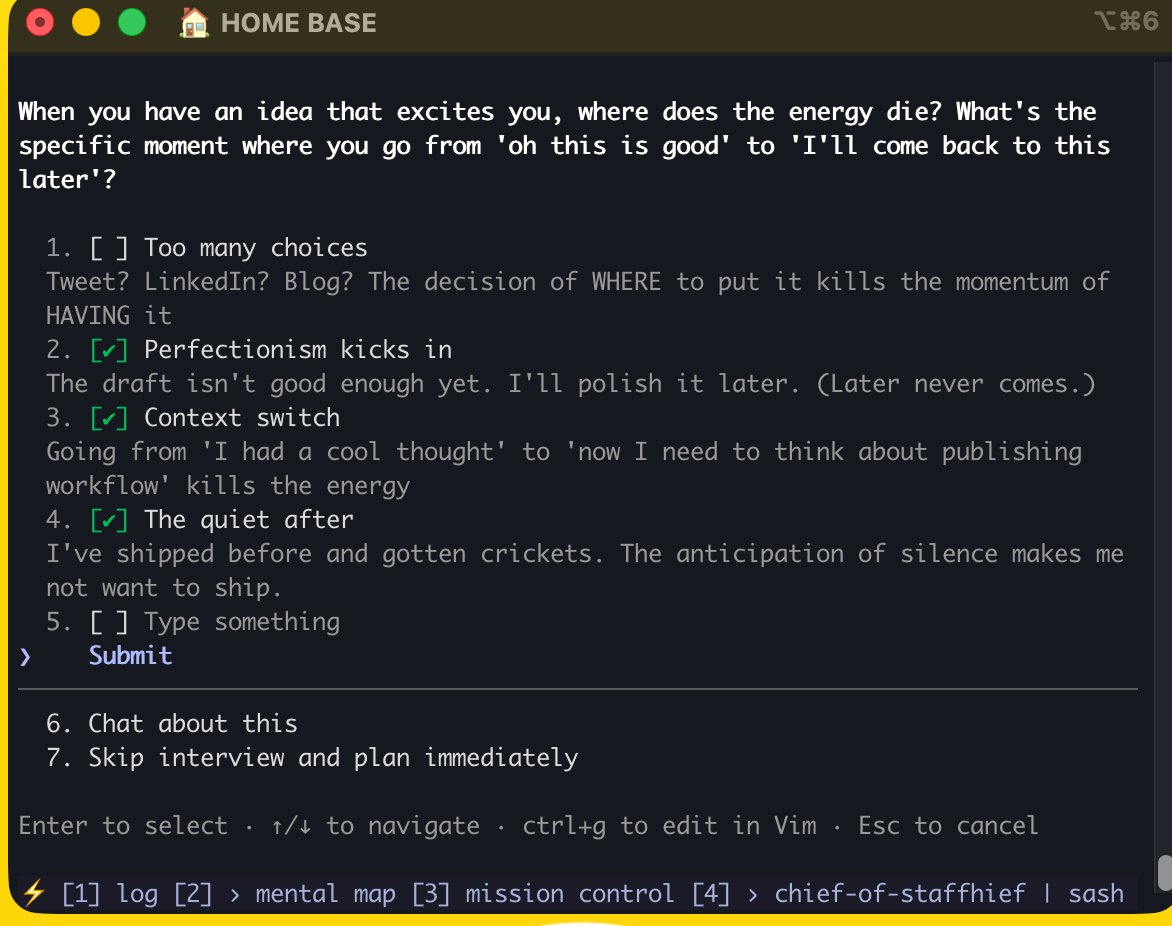Click 'The quiet after' label
The height and width of the screenshot is (926, 1172).
(249, 519)
